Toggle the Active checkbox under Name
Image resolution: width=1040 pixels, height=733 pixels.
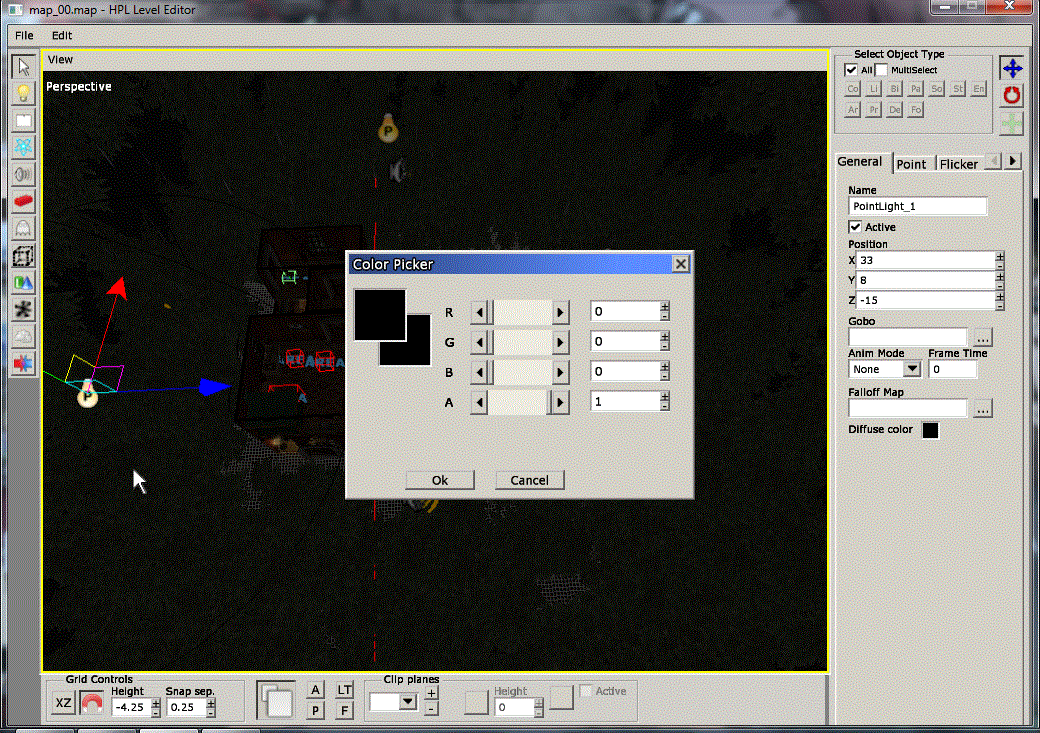pos(855,227)
